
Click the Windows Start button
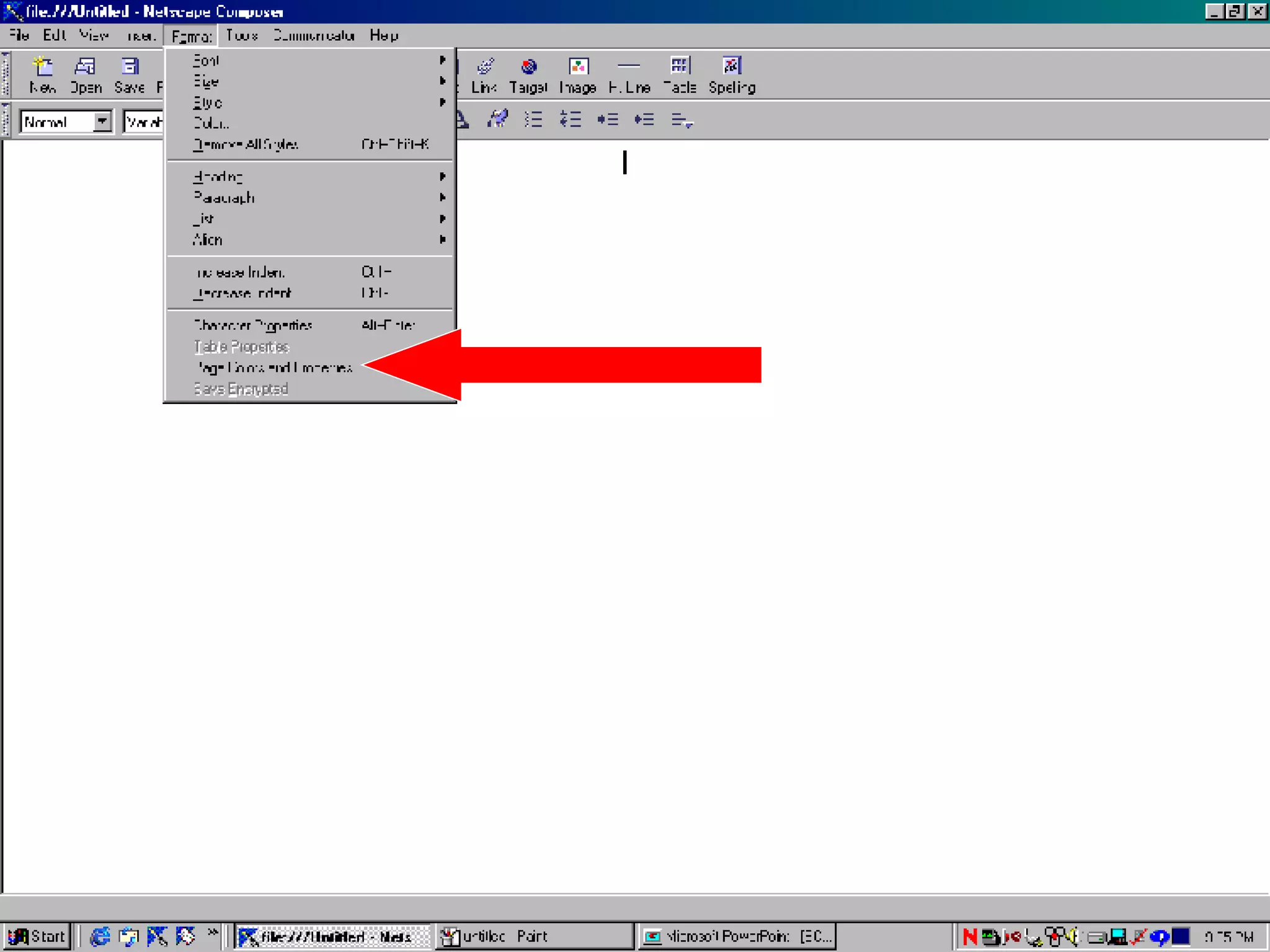37,936
